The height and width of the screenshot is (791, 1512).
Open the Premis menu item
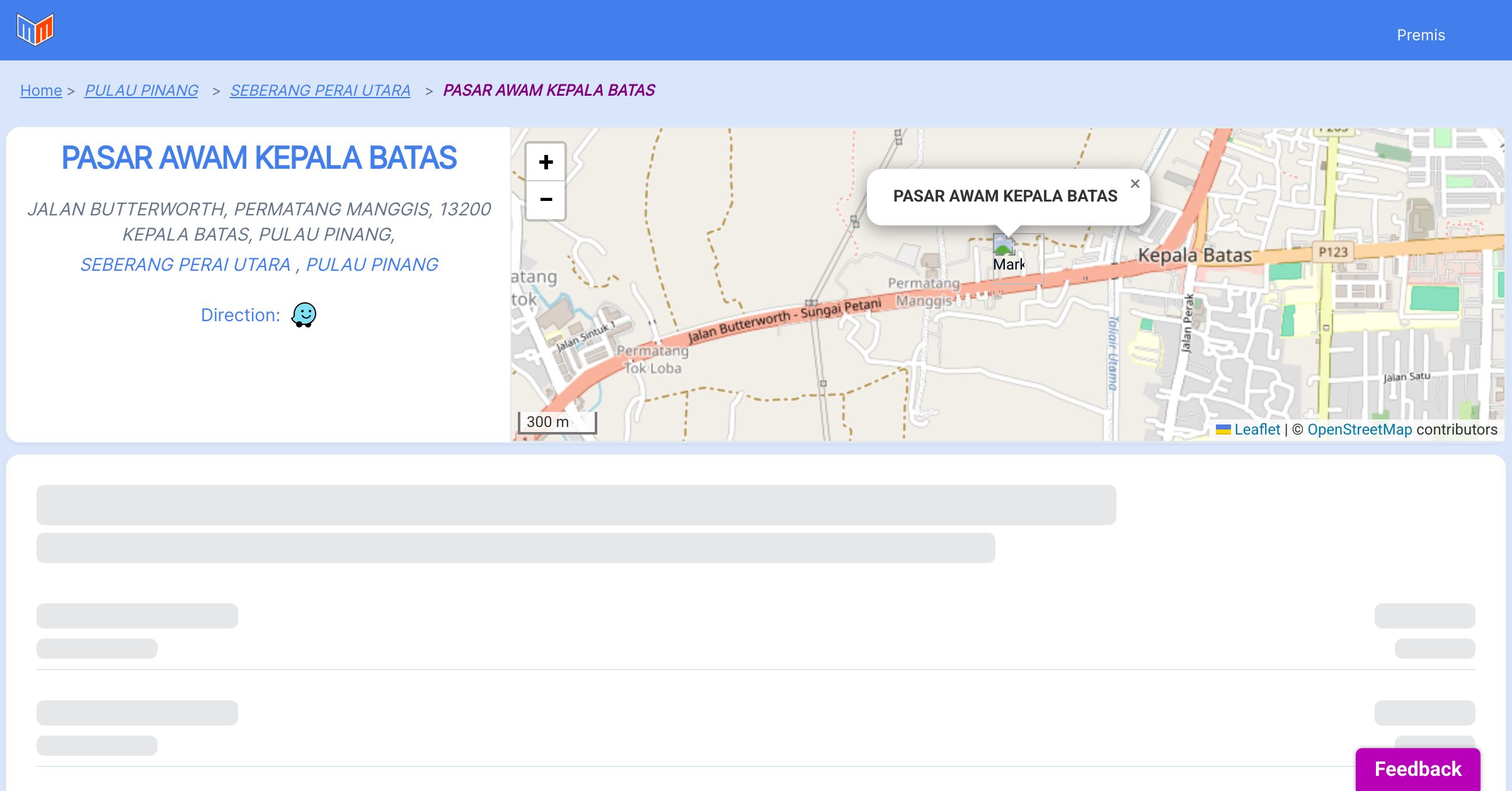tap(1421, 35)
